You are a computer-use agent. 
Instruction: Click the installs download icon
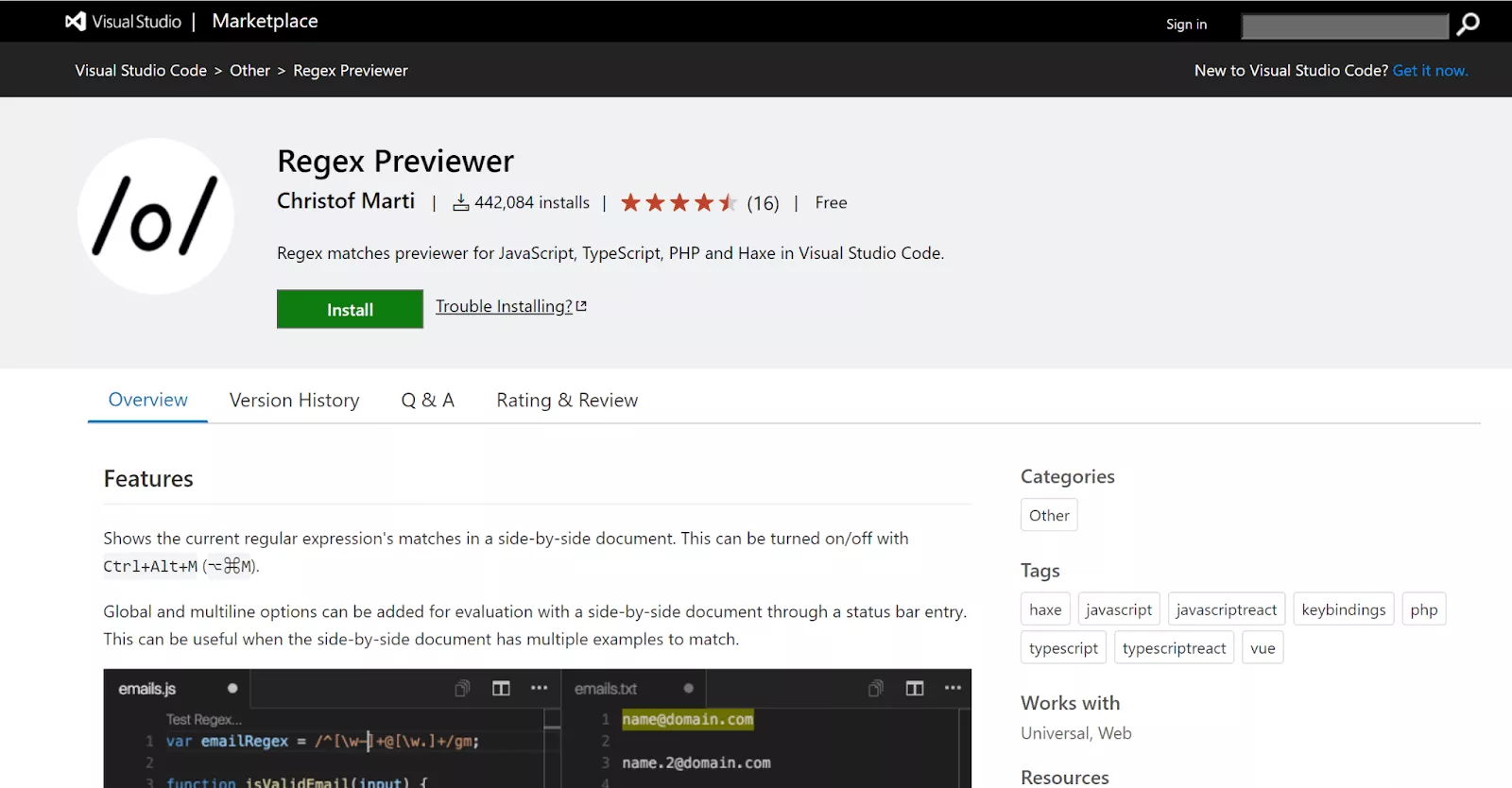click(460, 203)
